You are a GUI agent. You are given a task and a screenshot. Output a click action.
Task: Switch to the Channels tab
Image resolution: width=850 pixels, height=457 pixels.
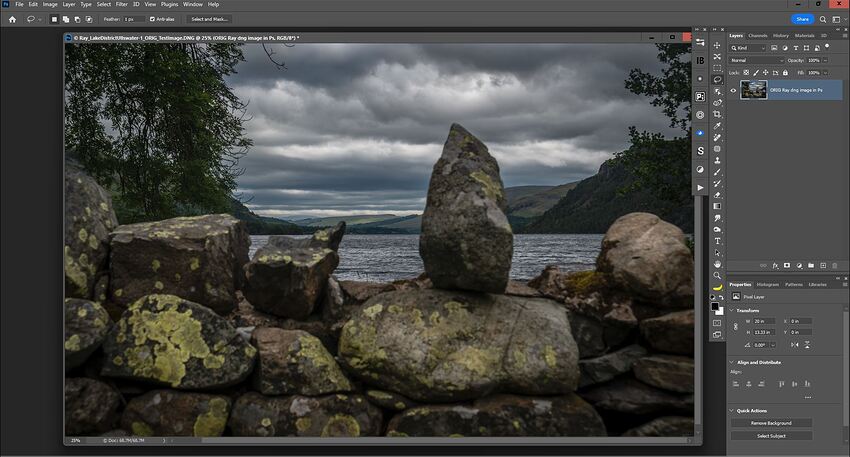click(757, 35)
